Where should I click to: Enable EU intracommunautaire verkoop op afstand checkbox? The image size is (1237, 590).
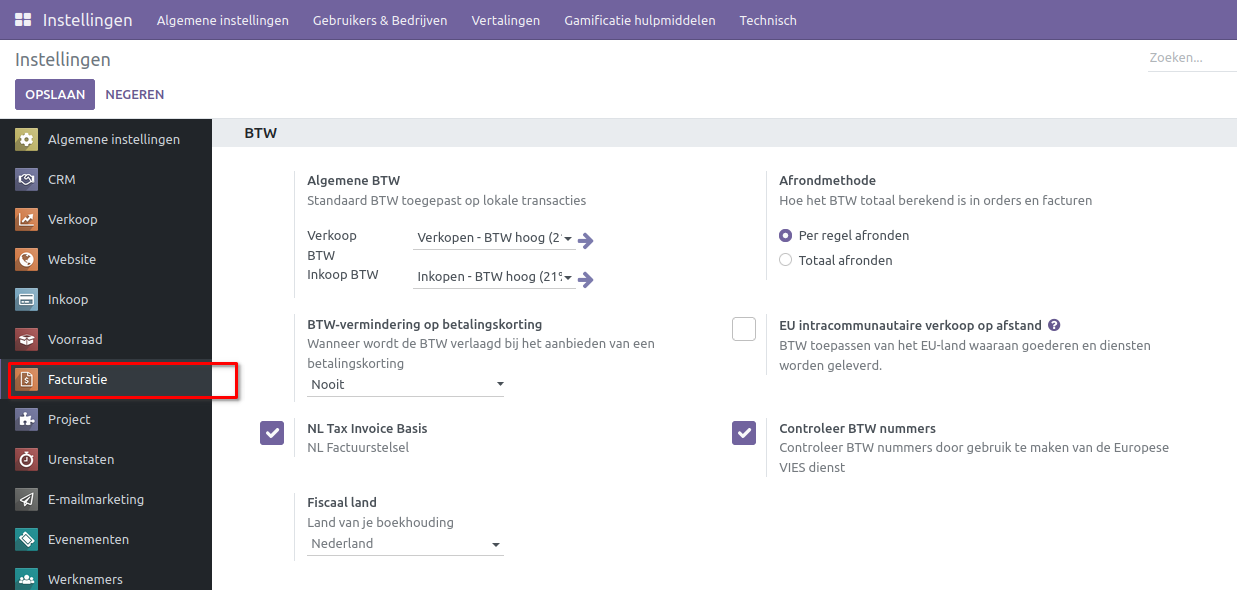pyautogui.click(x=744, y=329)
